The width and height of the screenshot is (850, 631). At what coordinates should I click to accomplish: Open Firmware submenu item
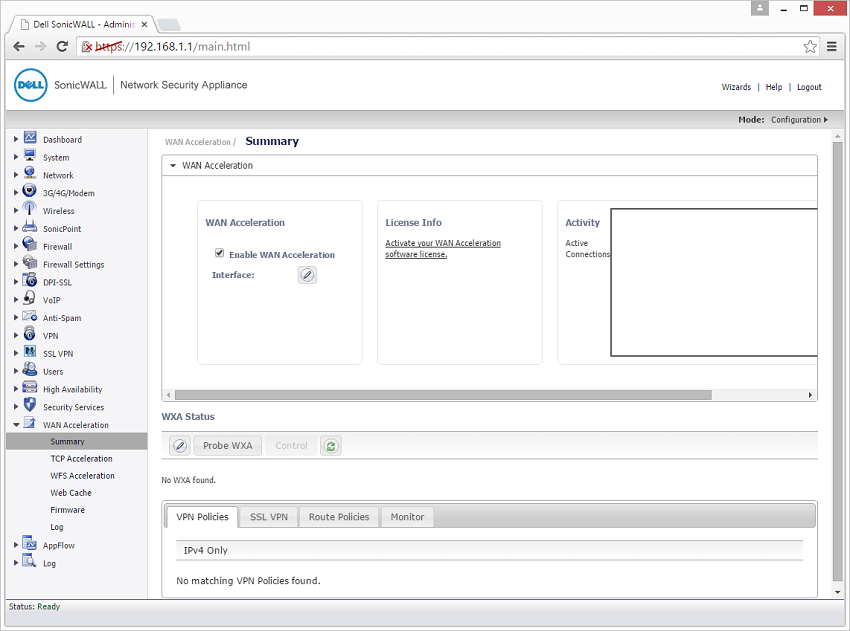pos(67,510)
